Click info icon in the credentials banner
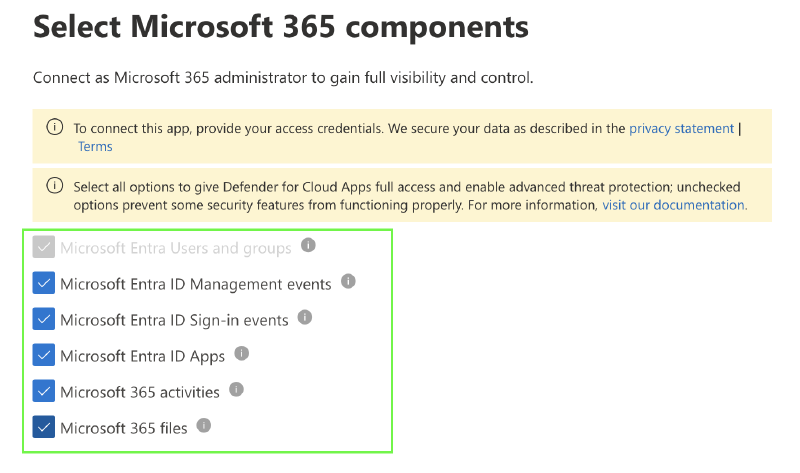Image resolution: width=800 pixels, height=473 pixels. coord(55,127)
